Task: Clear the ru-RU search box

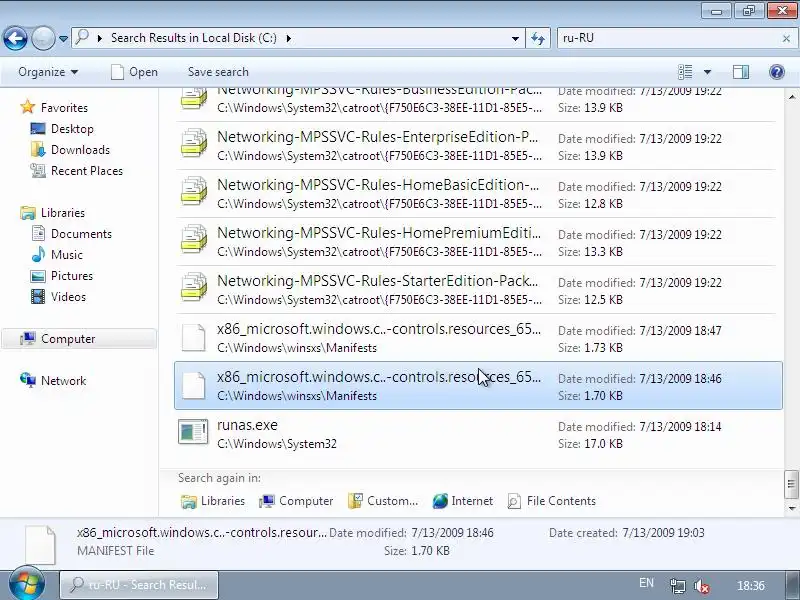Action: tap(786, 38)
